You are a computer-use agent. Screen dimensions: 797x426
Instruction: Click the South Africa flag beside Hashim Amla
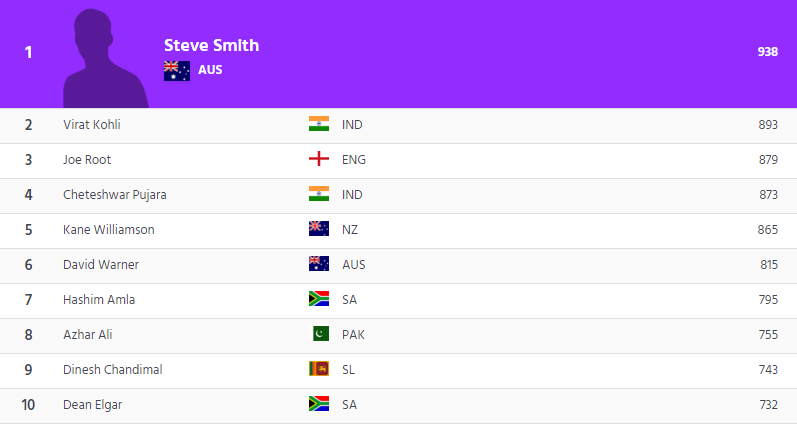(x=319, y=298)
